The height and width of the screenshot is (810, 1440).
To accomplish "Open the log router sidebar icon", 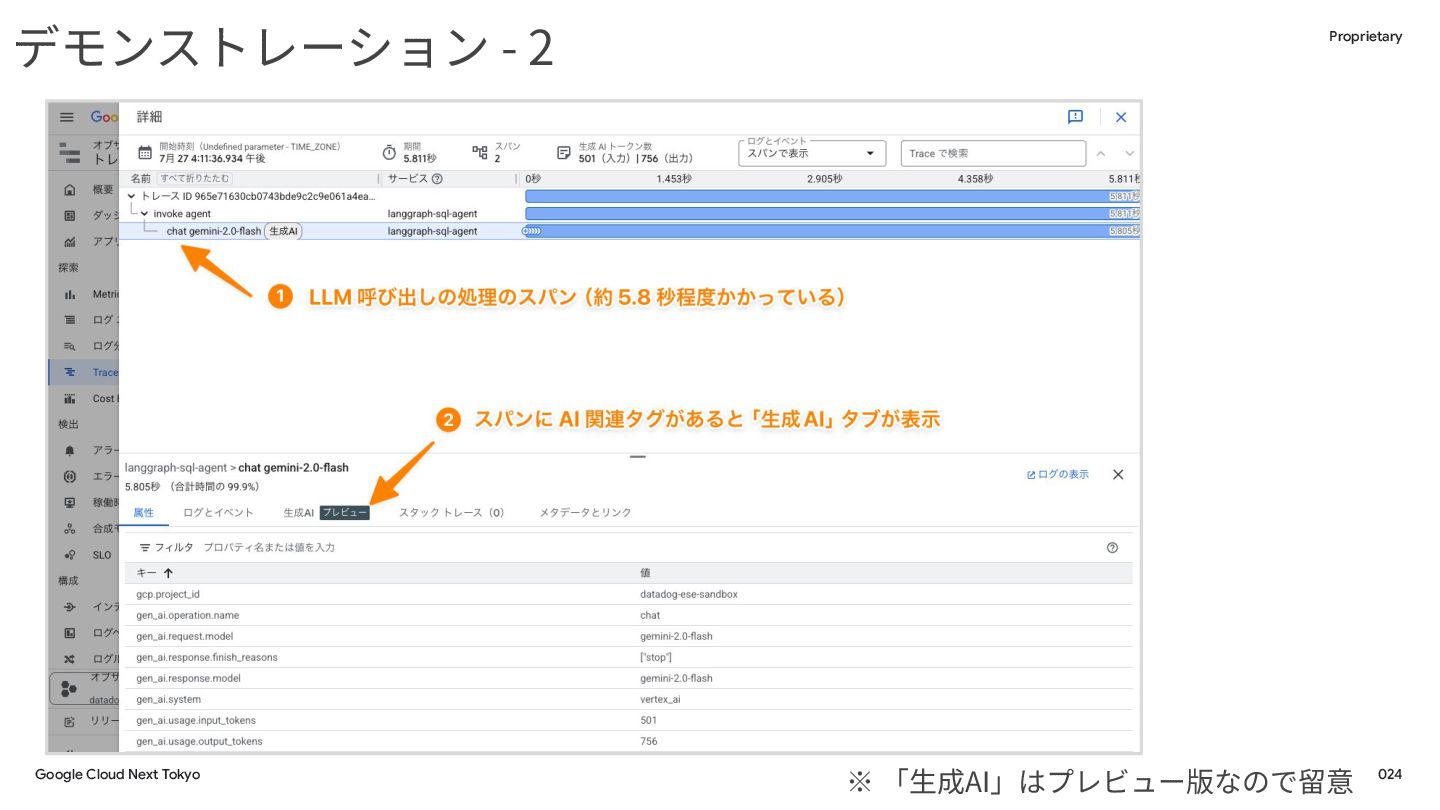I will pos(69,659).
